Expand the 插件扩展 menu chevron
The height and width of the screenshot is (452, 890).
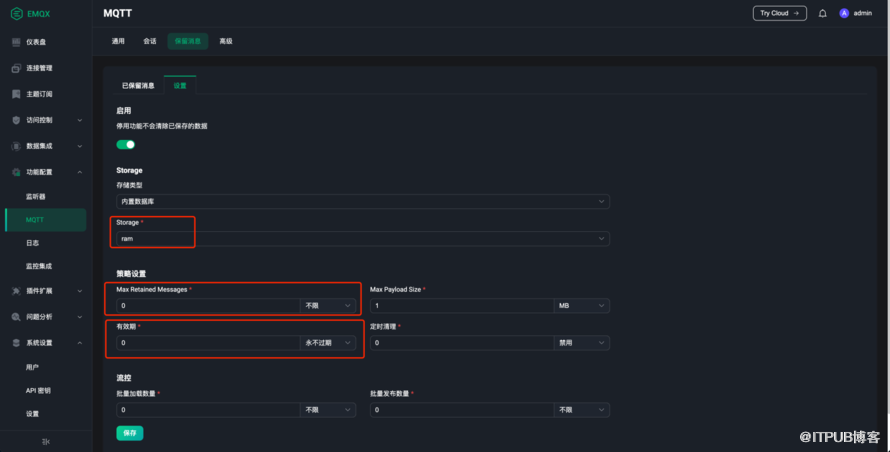point(79,291)
